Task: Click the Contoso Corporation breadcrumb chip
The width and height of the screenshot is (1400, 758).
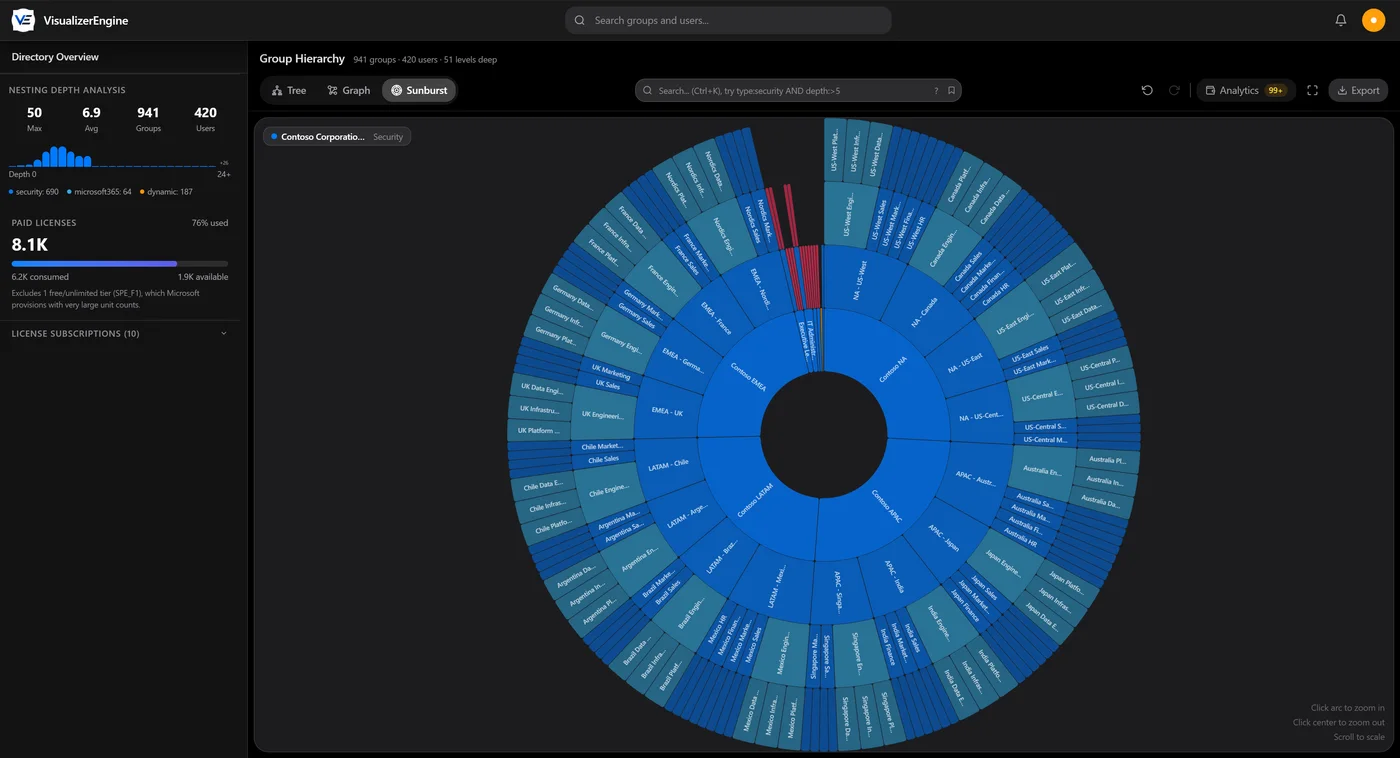Action: (x=337, y=136)
